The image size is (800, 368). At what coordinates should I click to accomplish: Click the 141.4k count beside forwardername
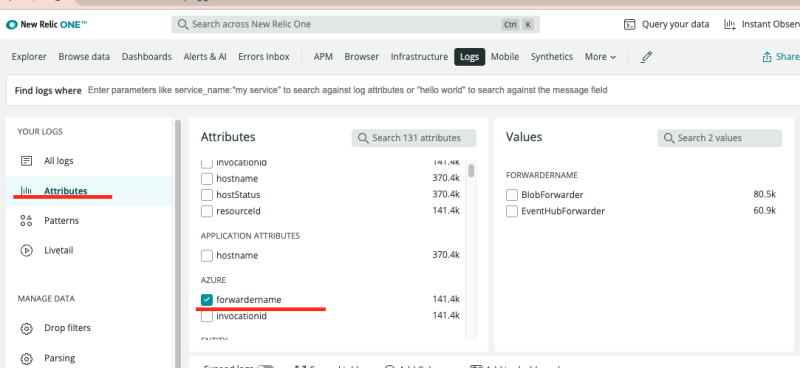(446, 299)
